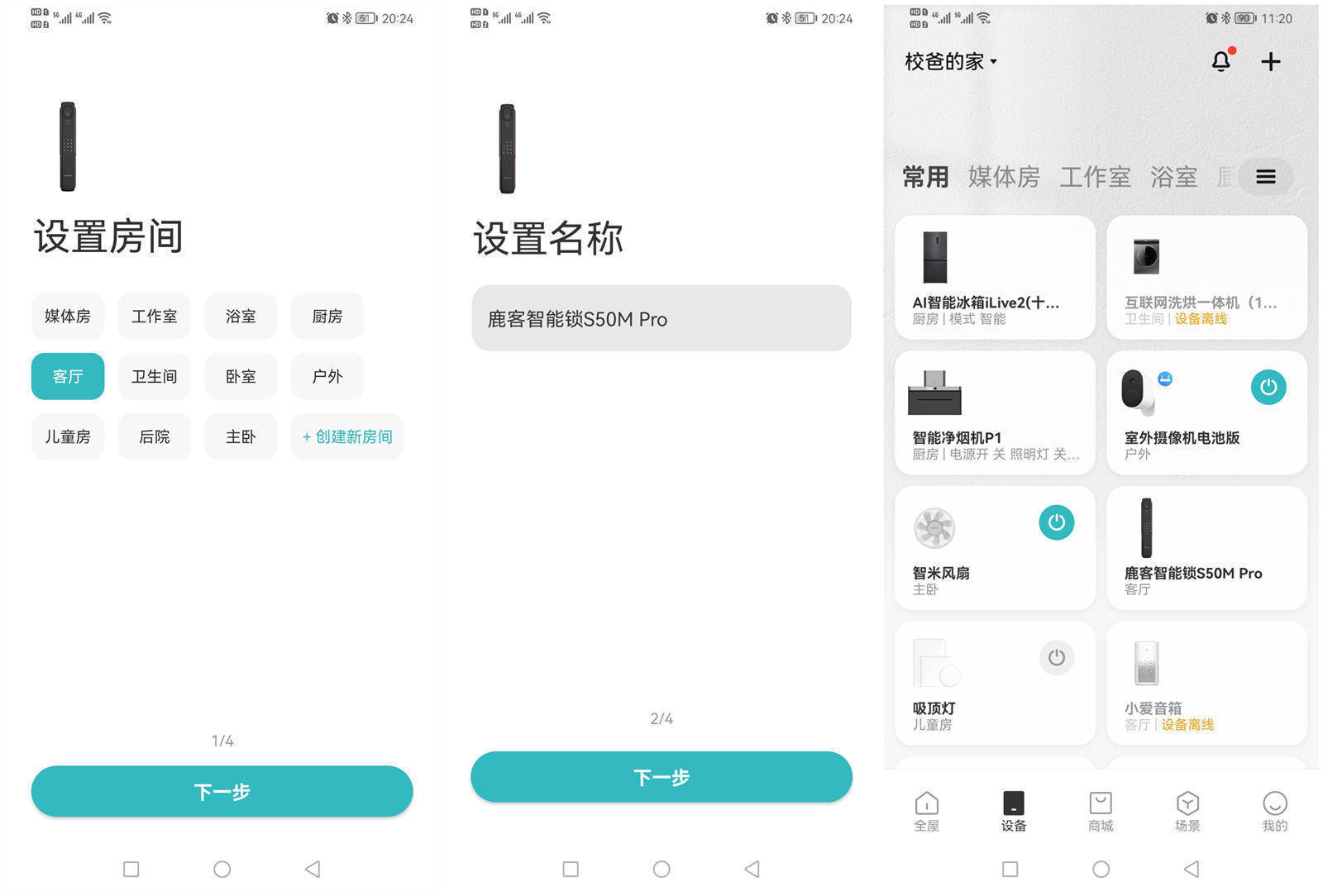
Task: Open the 场景 scenes tab icon
Action: tap(1187, 803)
